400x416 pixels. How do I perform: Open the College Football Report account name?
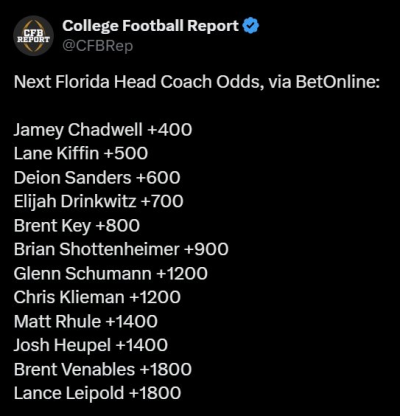click(150, 26)
